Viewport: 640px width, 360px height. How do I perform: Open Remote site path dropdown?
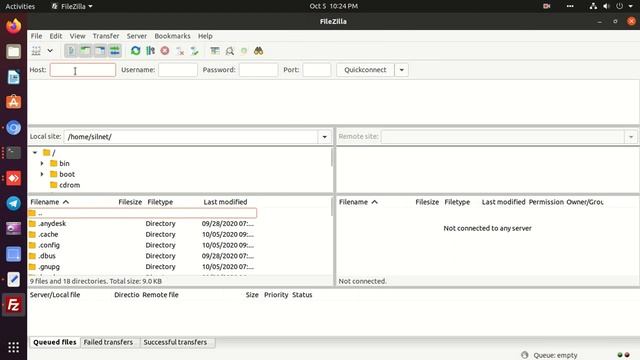pyautogui.click(x=631, y=137)
